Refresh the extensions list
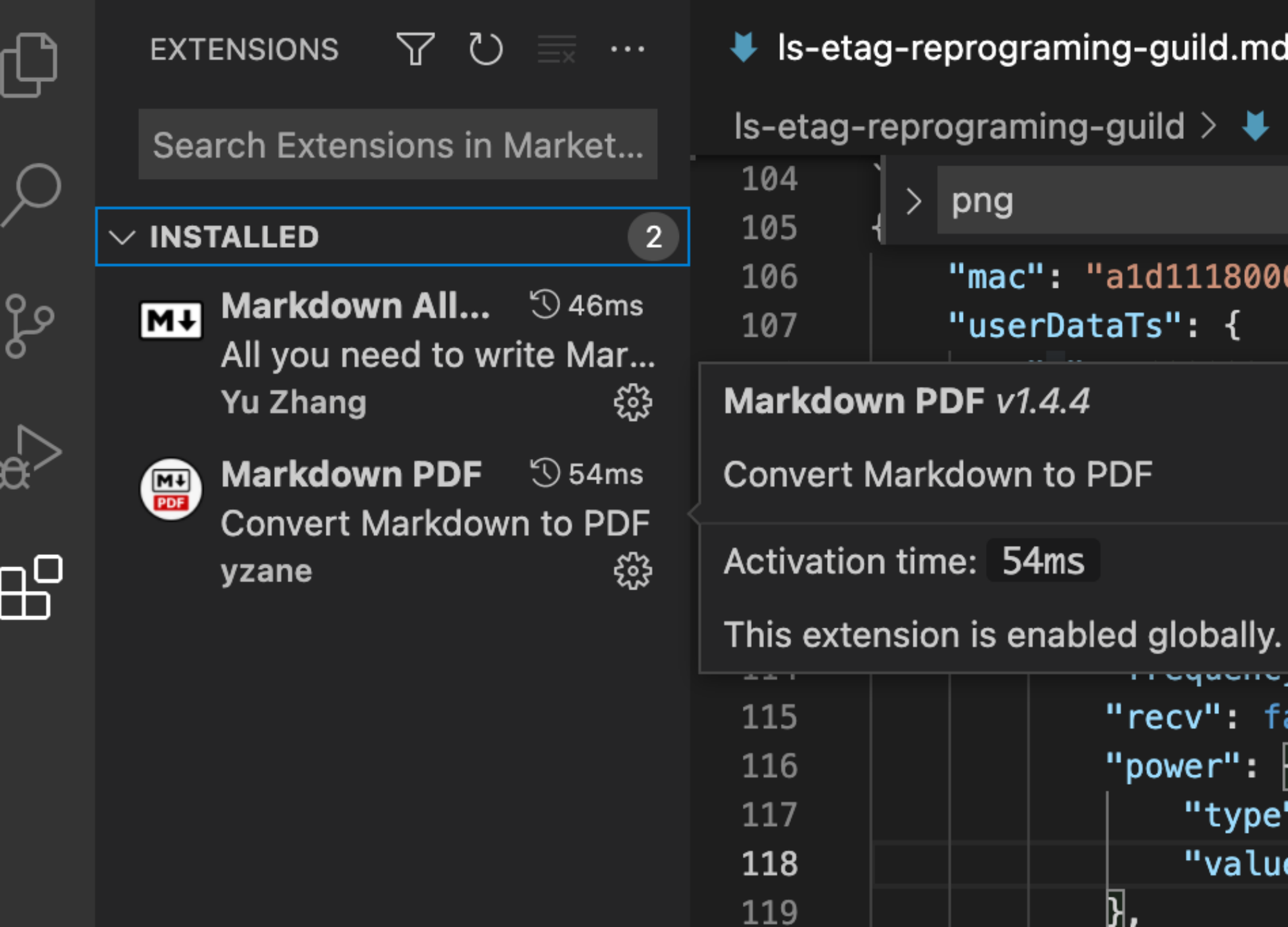The image size is (1288, 927). pyautogui.click(x=485, y=49)
